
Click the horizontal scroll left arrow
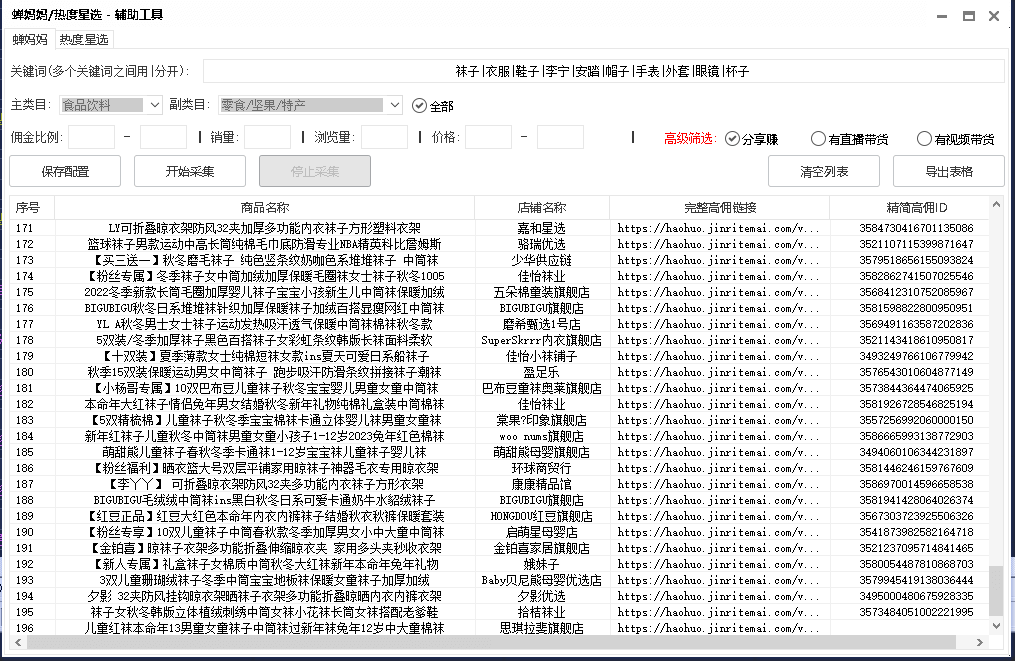[18, 642]
